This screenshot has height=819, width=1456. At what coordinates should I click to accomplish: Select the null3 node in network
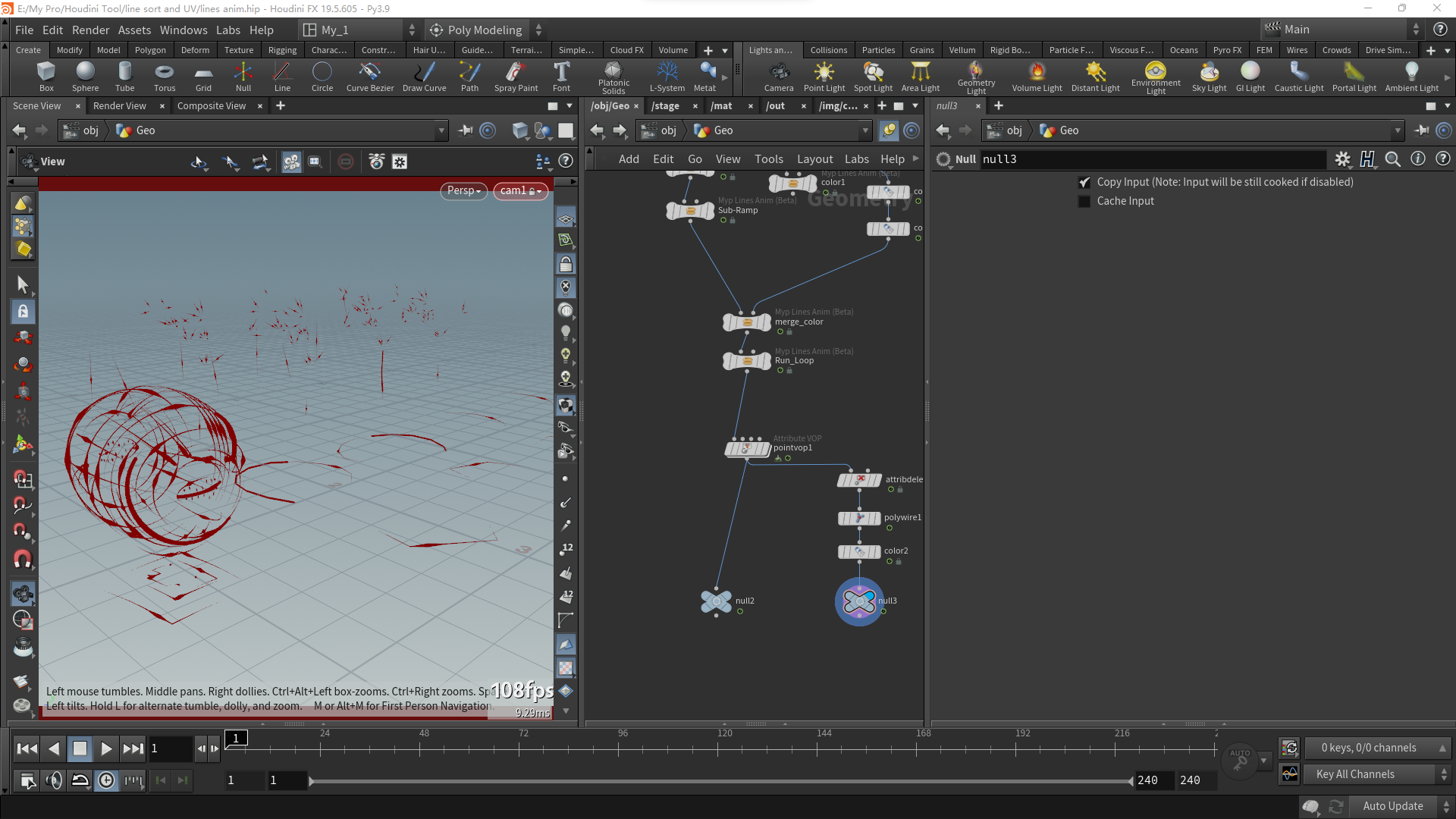[859, 601]
